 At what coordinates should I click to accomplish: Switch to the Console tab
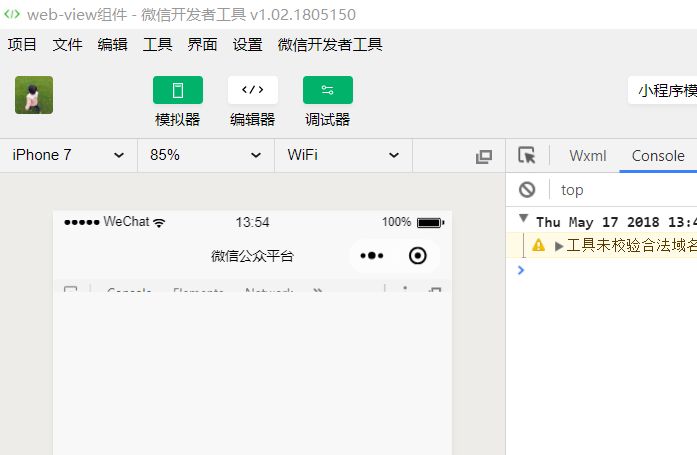coord(658,156)
